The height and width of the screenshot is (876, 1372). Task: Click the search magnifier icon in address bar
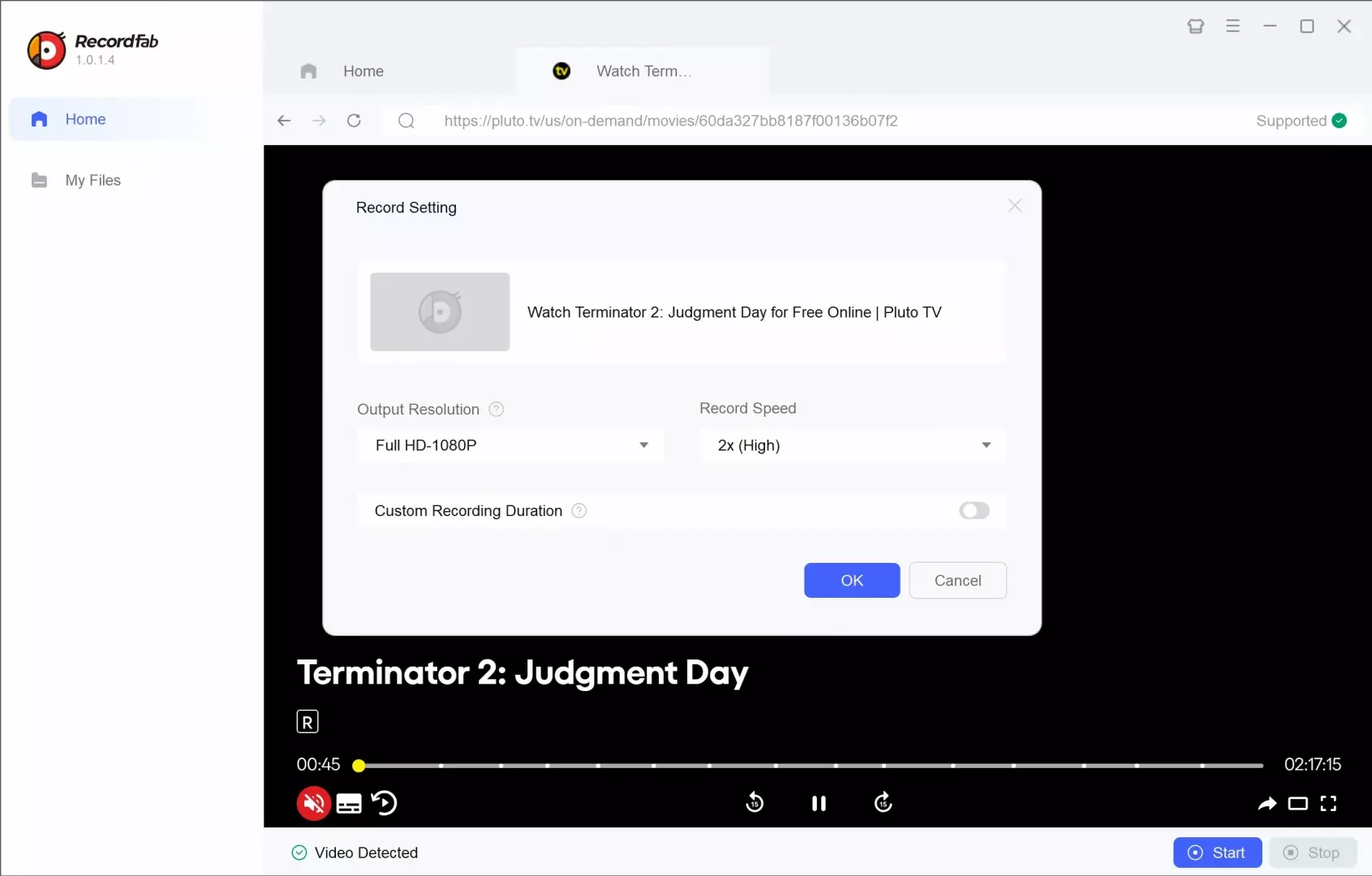coord(406,121)
